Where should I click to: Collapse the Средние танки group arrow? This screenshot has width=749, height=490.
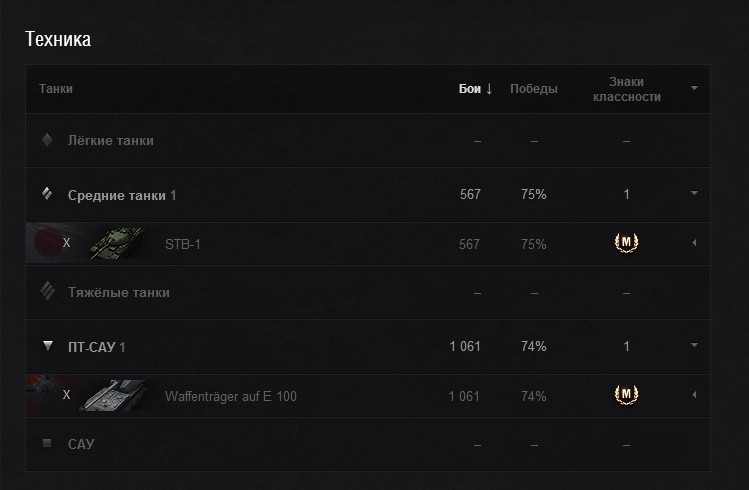tap(694, 194)
